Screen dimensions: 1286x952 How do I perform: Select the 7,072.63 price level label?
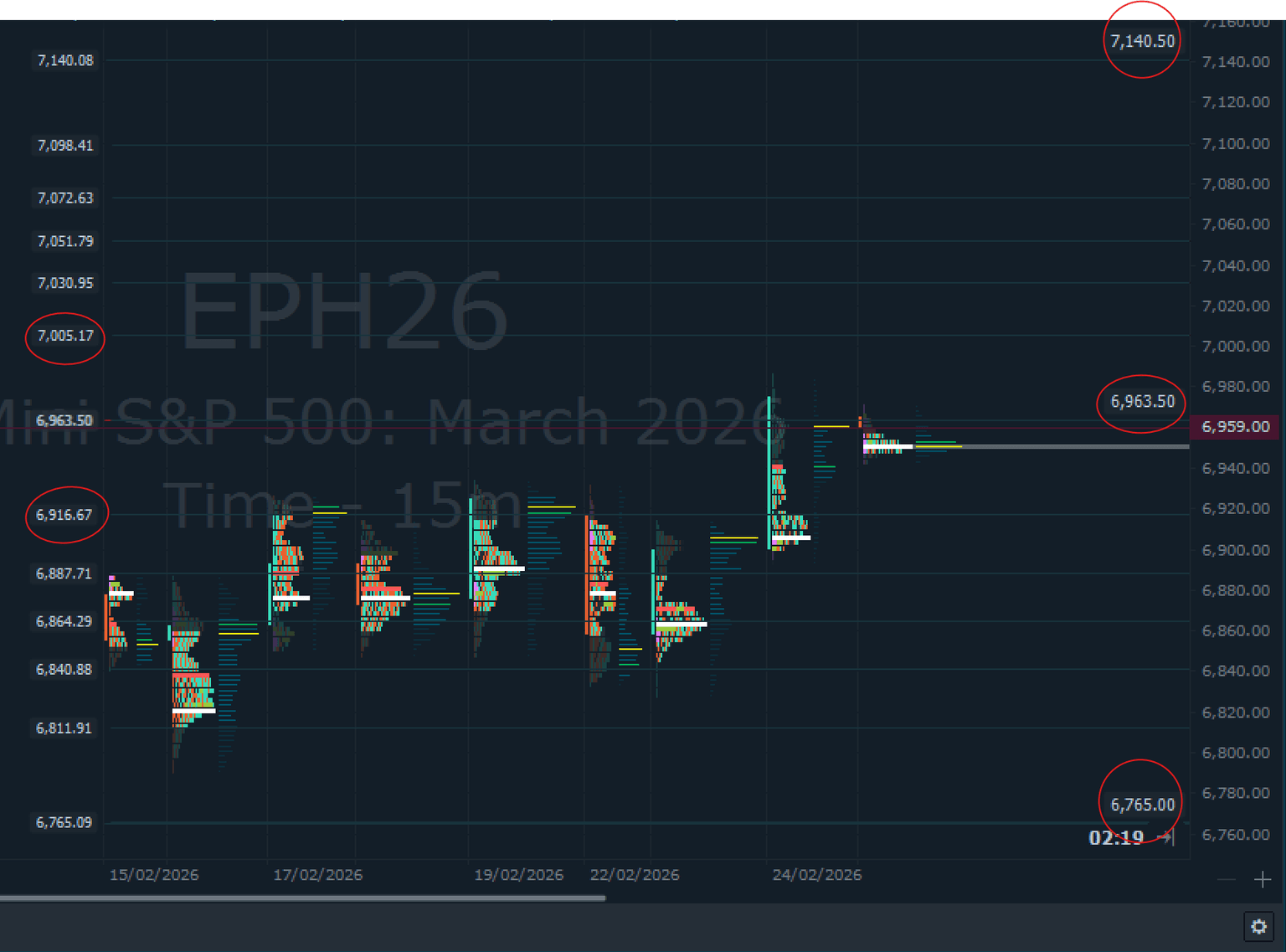tap(65, 198)
